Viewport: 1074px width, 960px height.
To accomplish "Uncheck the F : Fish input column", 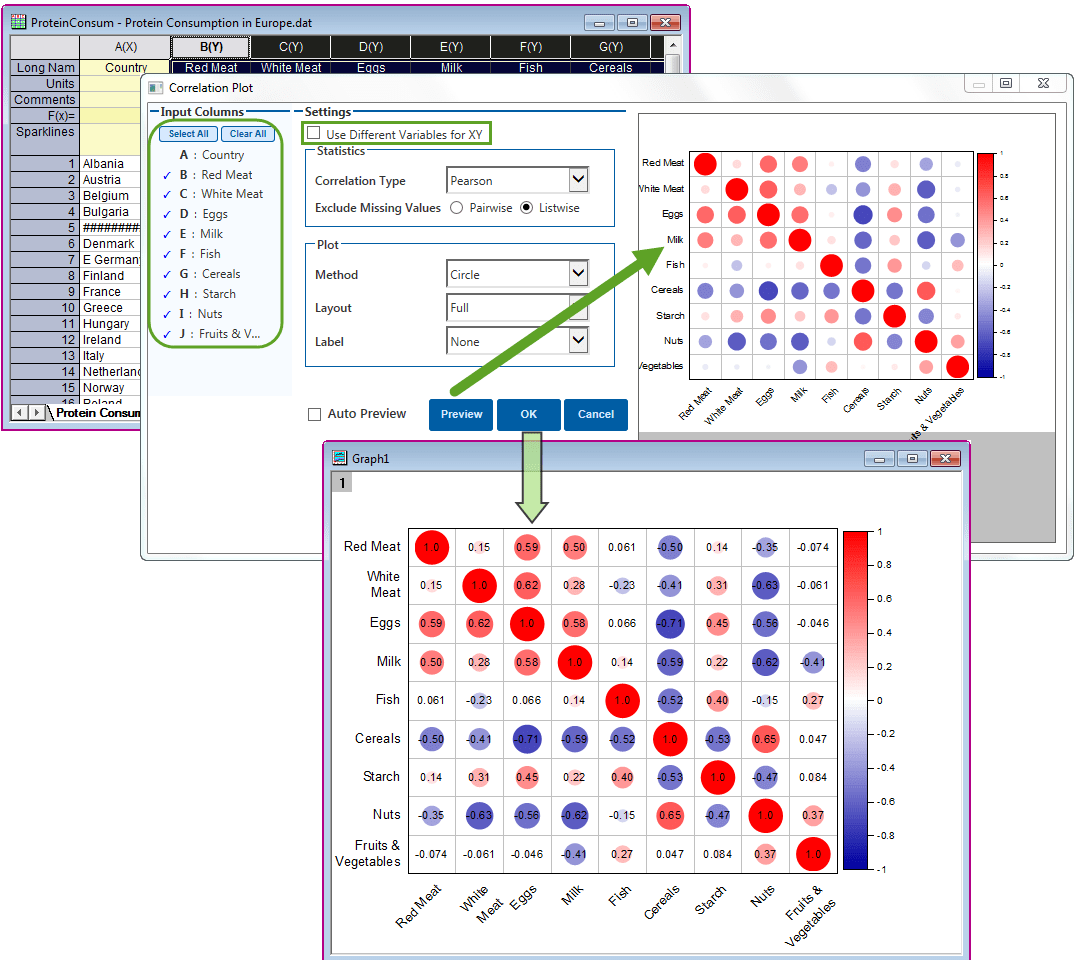I will click(168, 254).
